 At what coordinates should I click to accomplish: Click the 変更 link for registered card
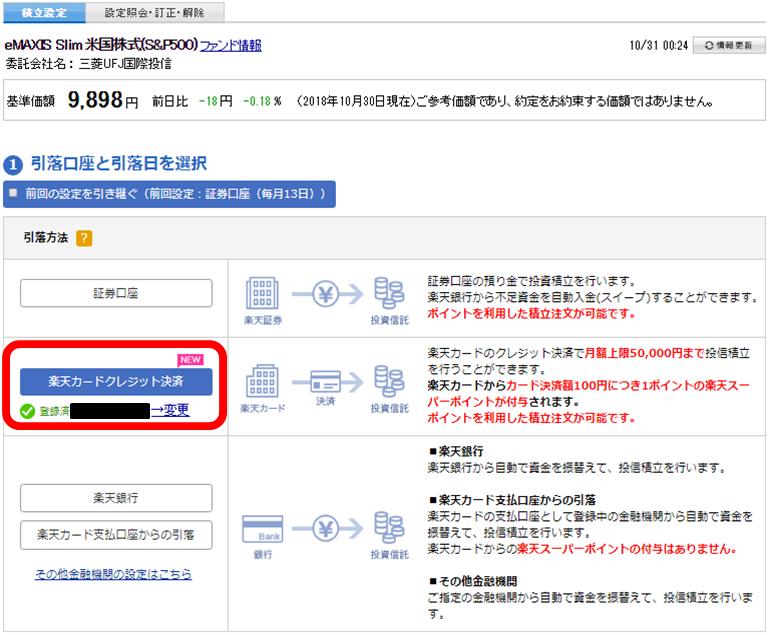[x=170, y=410]
